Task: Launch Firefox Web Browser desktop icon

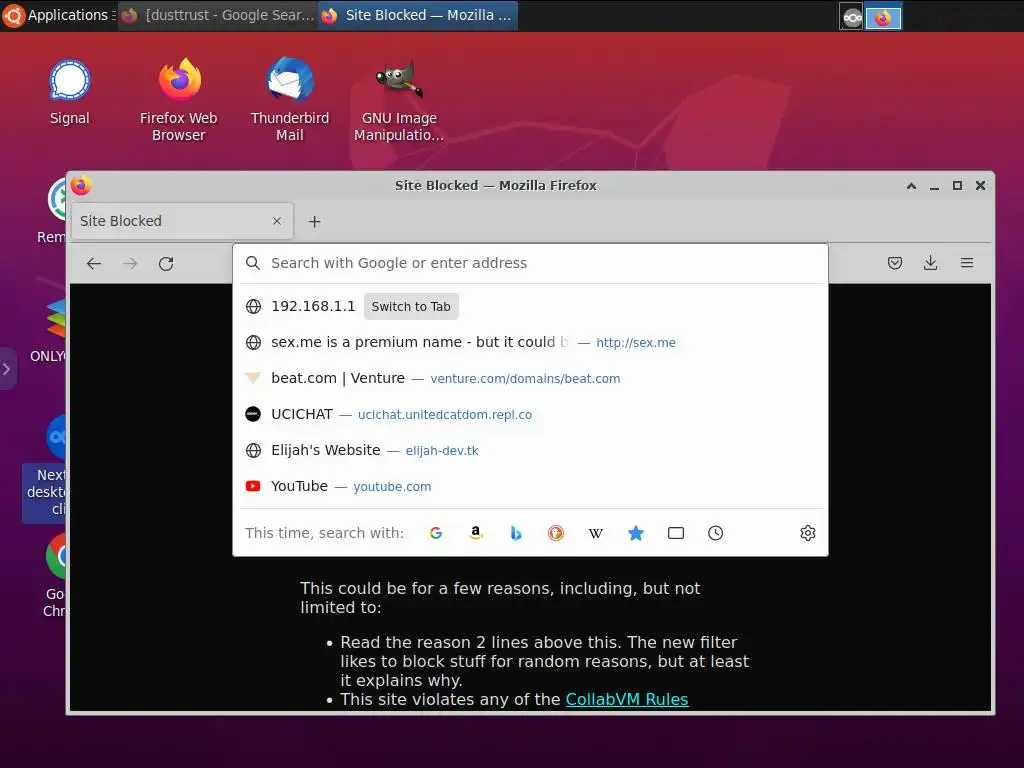Action: coord(179,99)
